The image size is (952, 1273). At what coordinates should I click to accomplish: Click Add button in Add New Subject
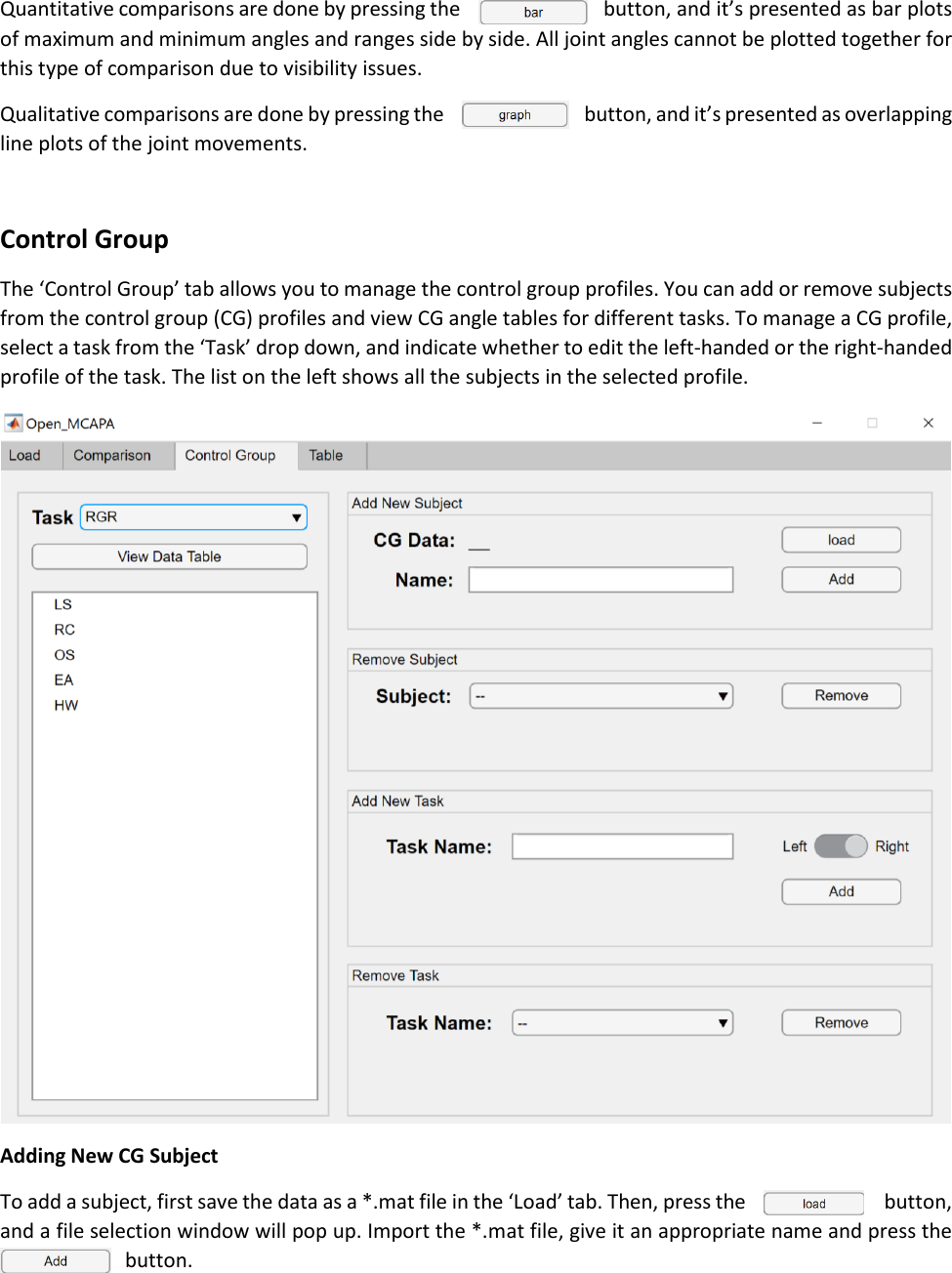click(841, 579)
